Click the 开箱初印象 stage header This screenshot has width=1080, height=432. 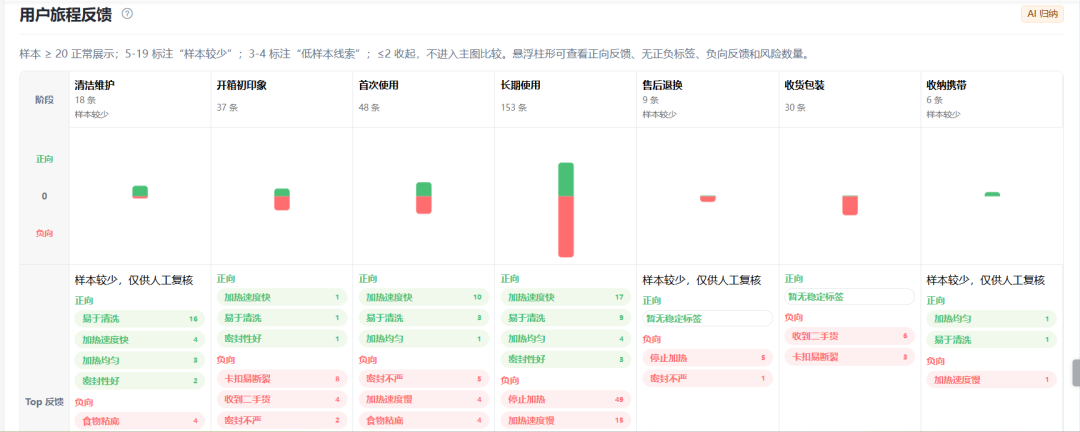(242, 85)
